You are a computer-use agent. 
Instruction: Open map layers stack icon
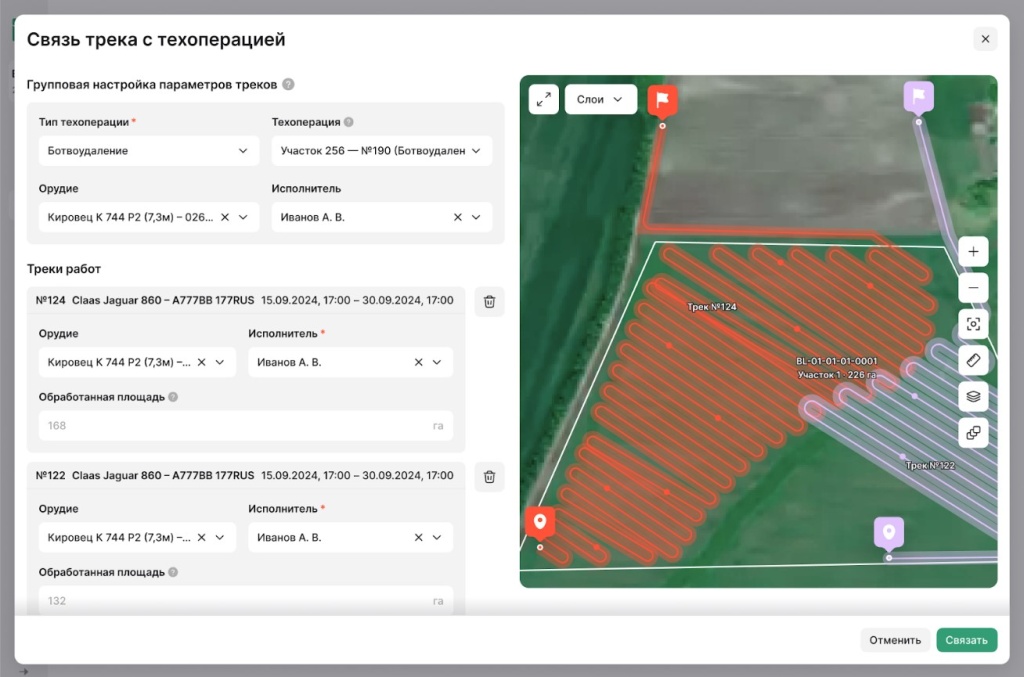(x=973, y=397)
